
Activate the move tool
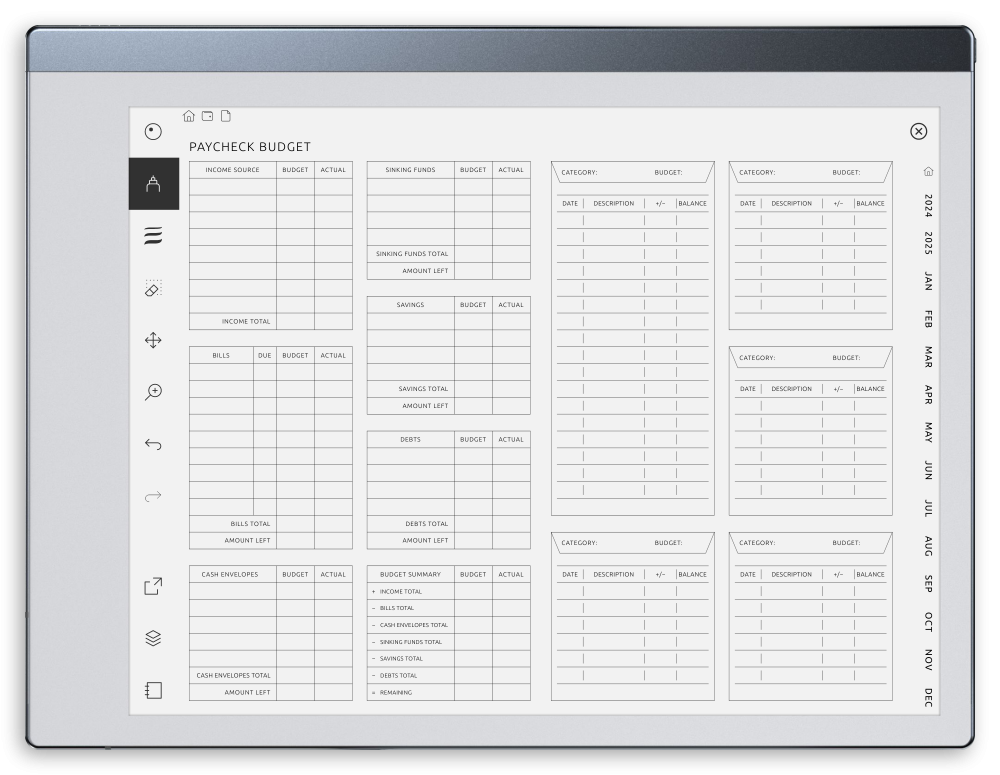(x=152, y=341)
